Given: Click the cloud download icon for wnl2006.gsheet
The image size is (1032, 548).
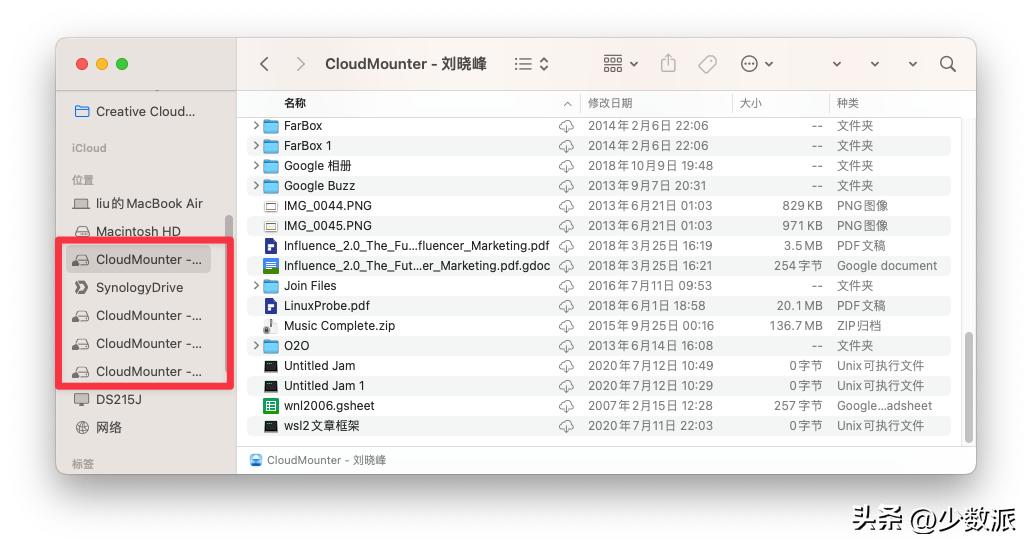Looking at the screenshot, I should tap(566, 406).
